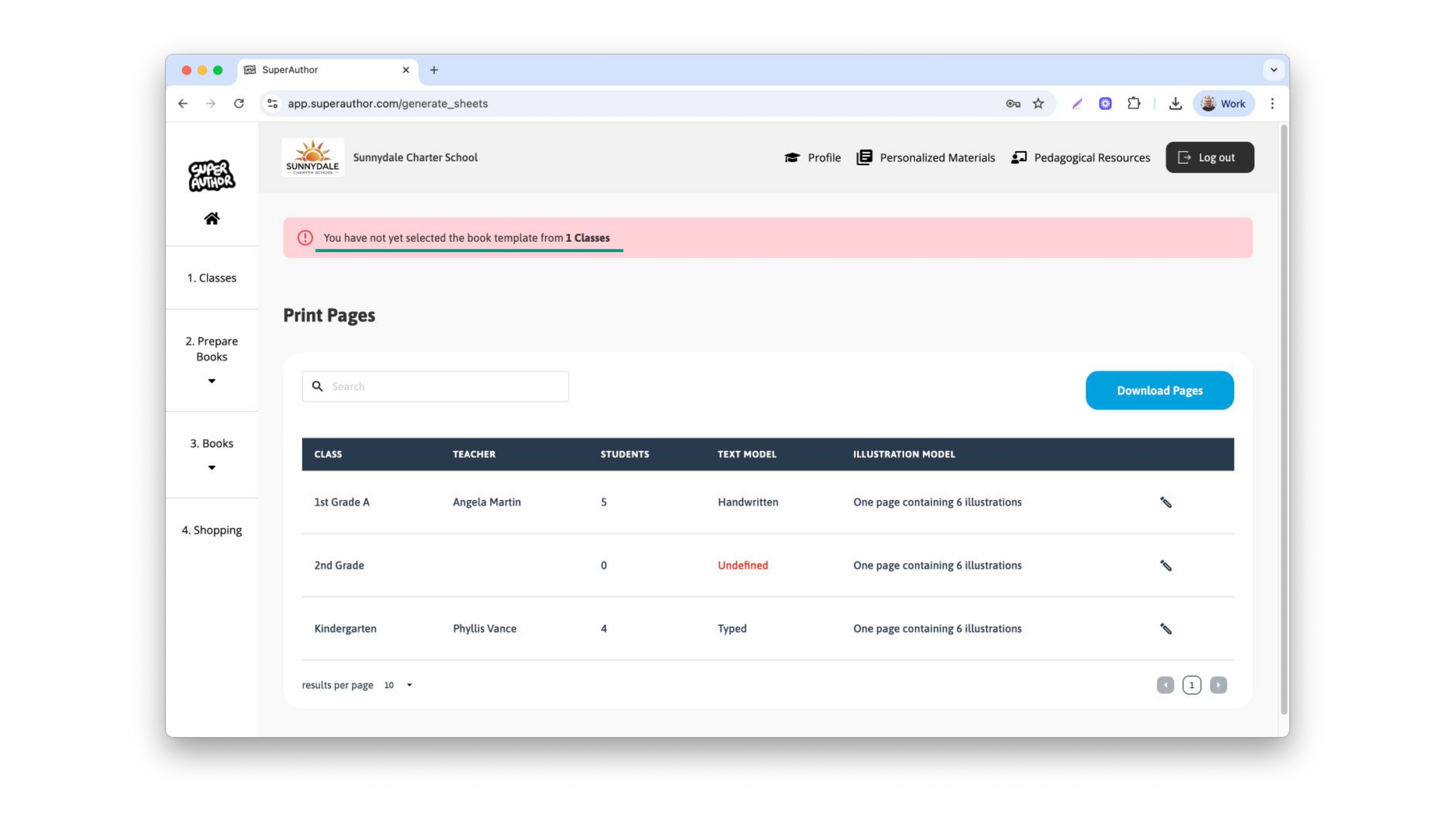The width and height of the screenshot is (1456, 819).
Task: Close the SuperAuthor tab
Action: 406,69
